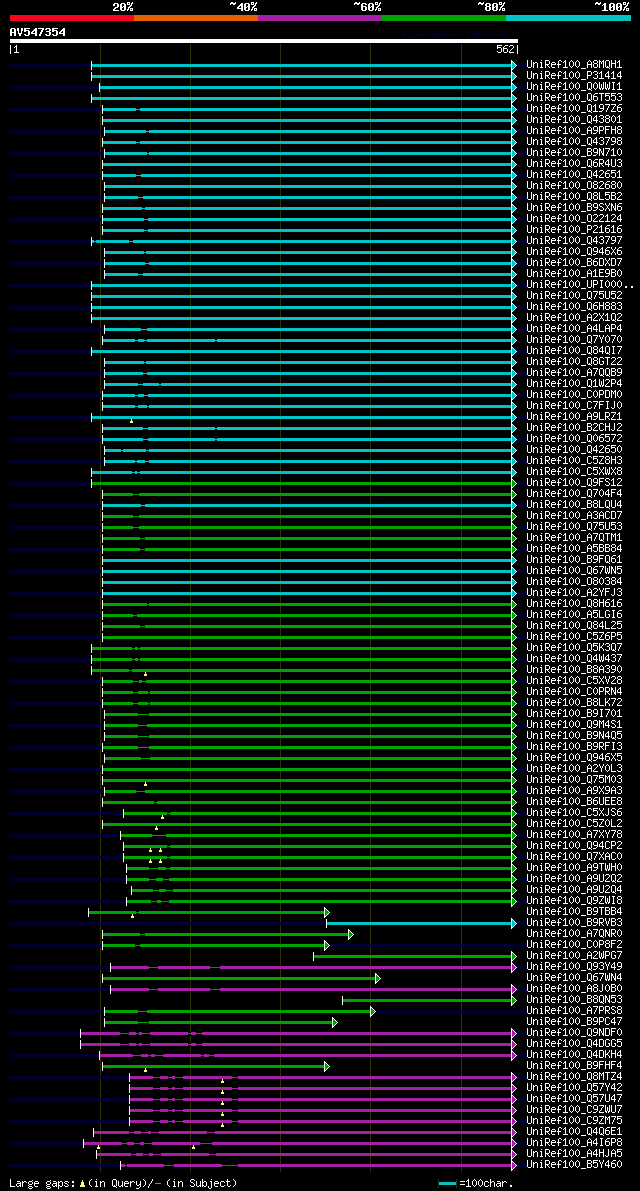Screen dimensions: 640x1191
Task: Open the UniRef100_O82680 hit
Action: (574, 186)
